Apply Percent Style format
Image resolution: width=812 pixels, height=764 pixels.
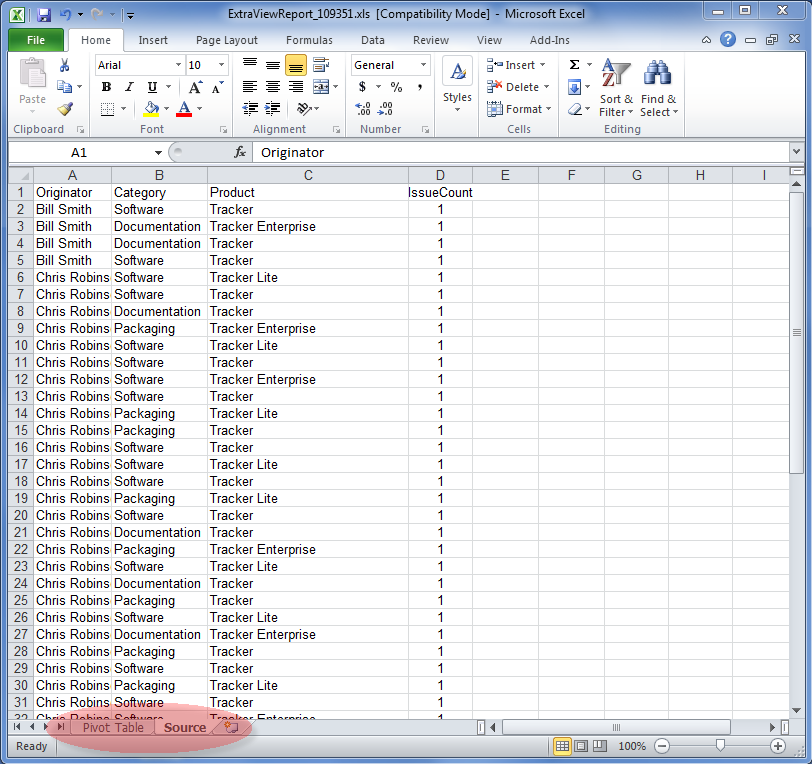tap(396, 87)
